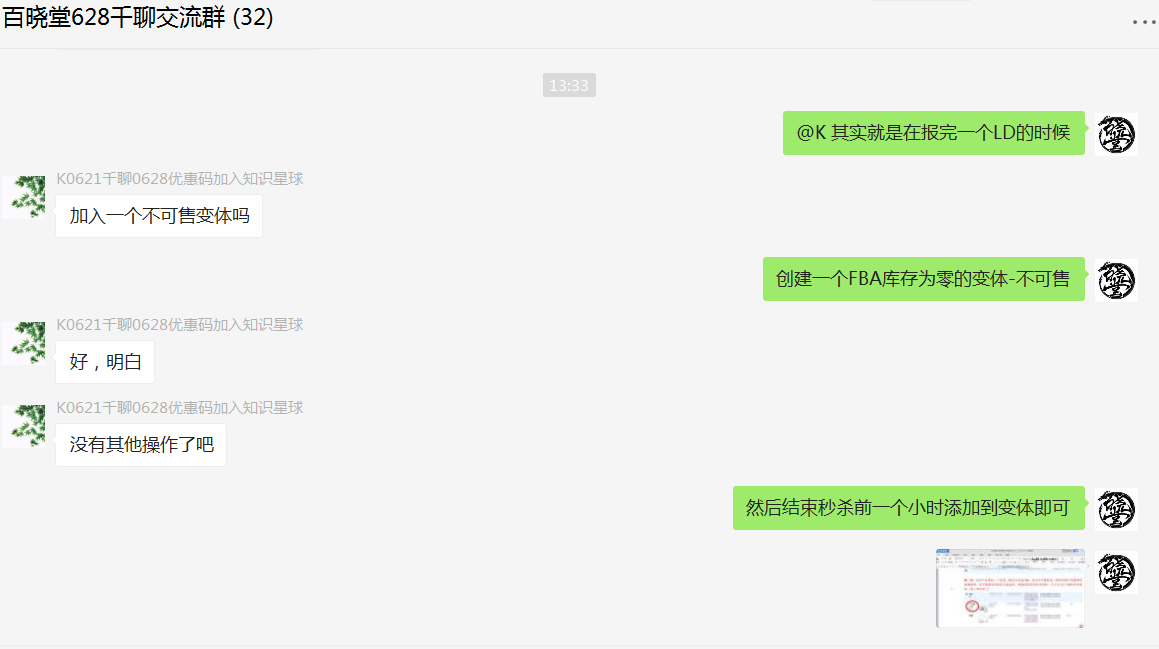The image size is (1159, 649).
Task: Select green message '@K 其实就是在报完一个LD的时候'
Action: click(934, 133)
